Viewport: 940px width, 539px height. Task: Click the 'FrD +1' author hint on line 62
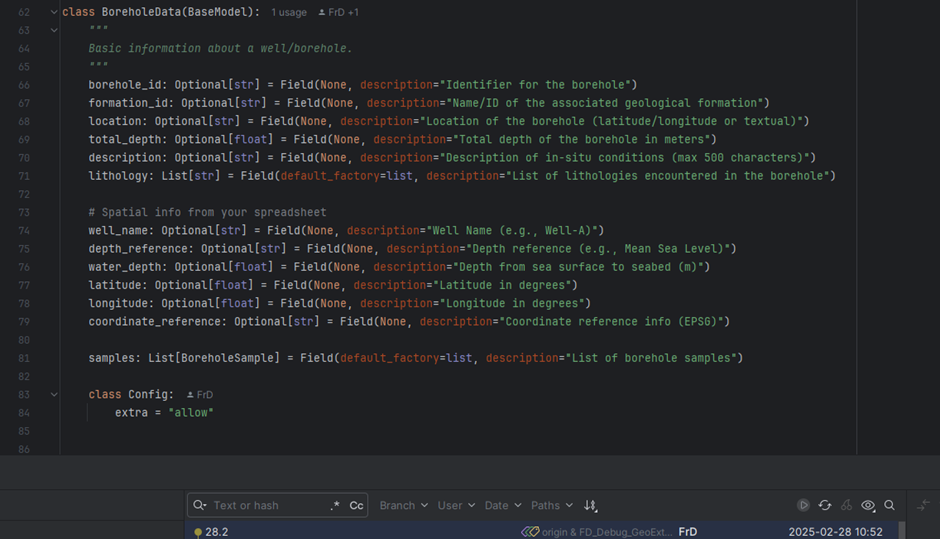click(339, 13)
